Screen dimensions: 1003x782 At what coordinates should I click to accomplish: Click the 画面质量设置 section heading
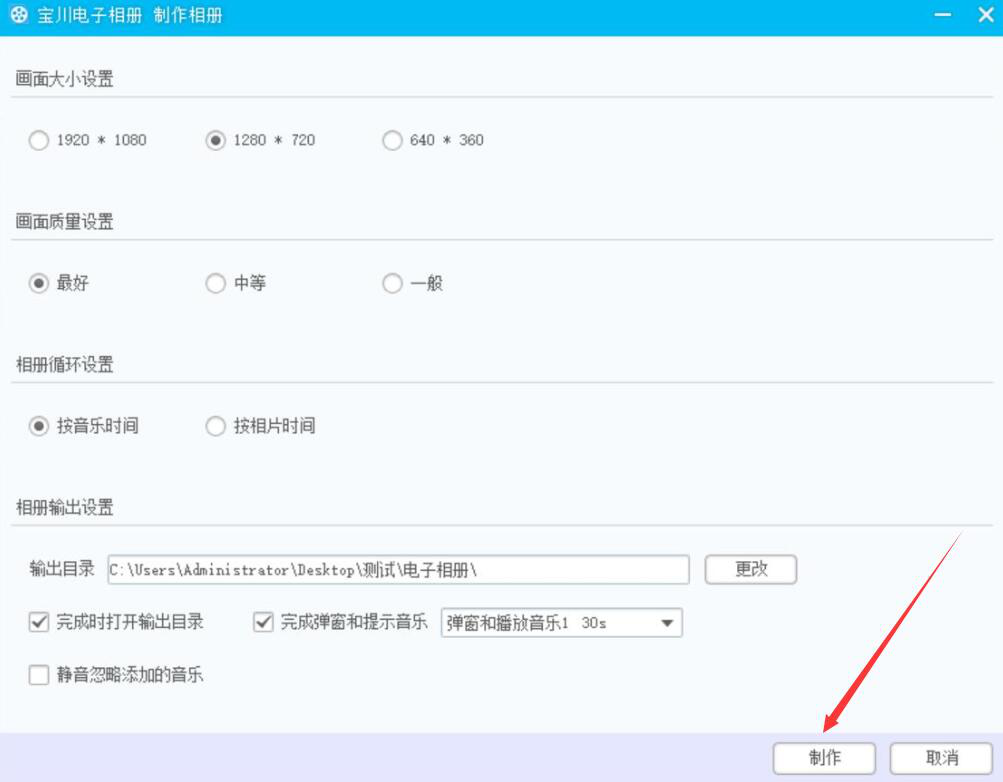click(65, 222)
